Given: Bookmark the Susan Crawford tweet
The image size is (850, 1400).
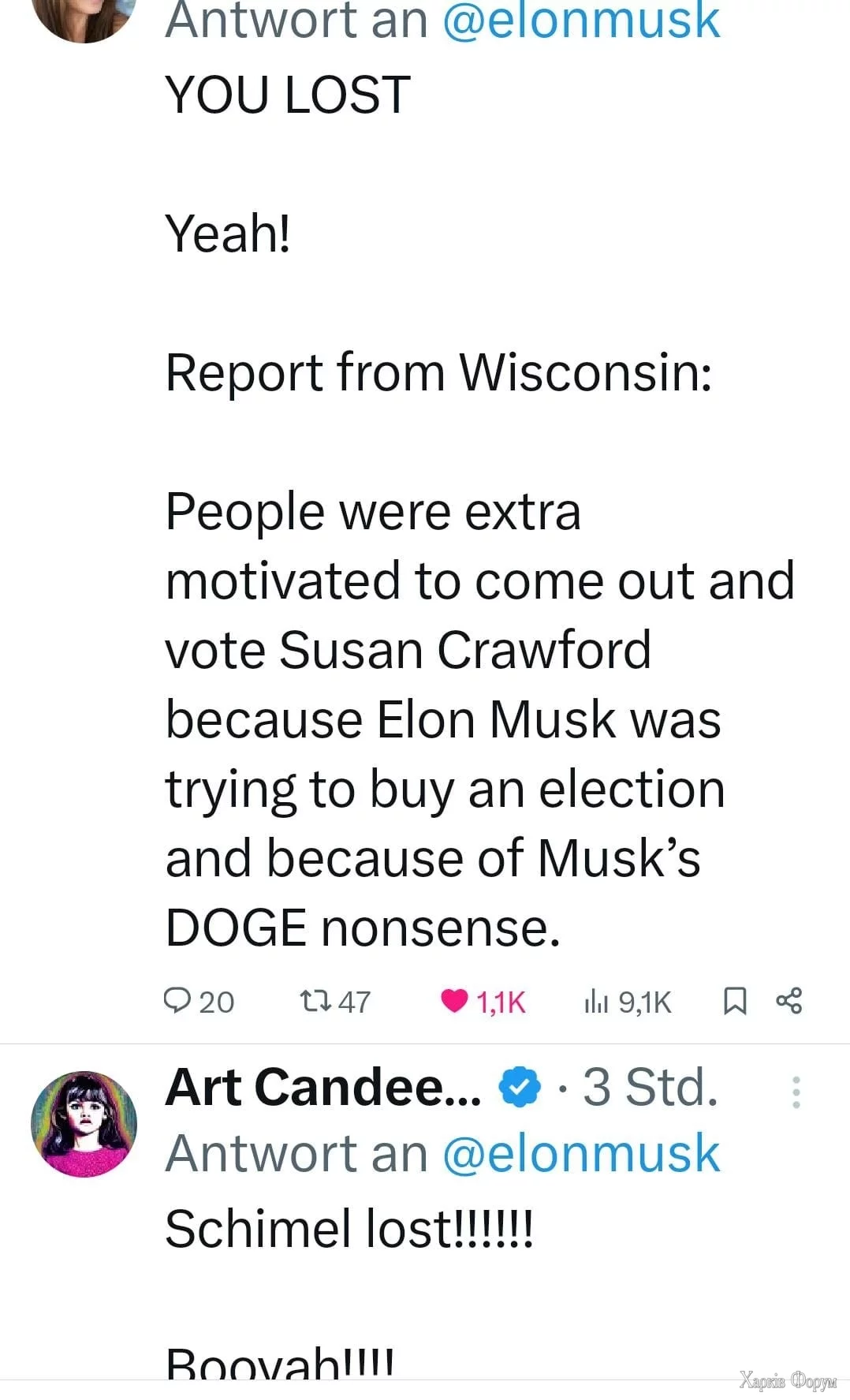Looking at the screenshot, I should (x=735, y=1001).
